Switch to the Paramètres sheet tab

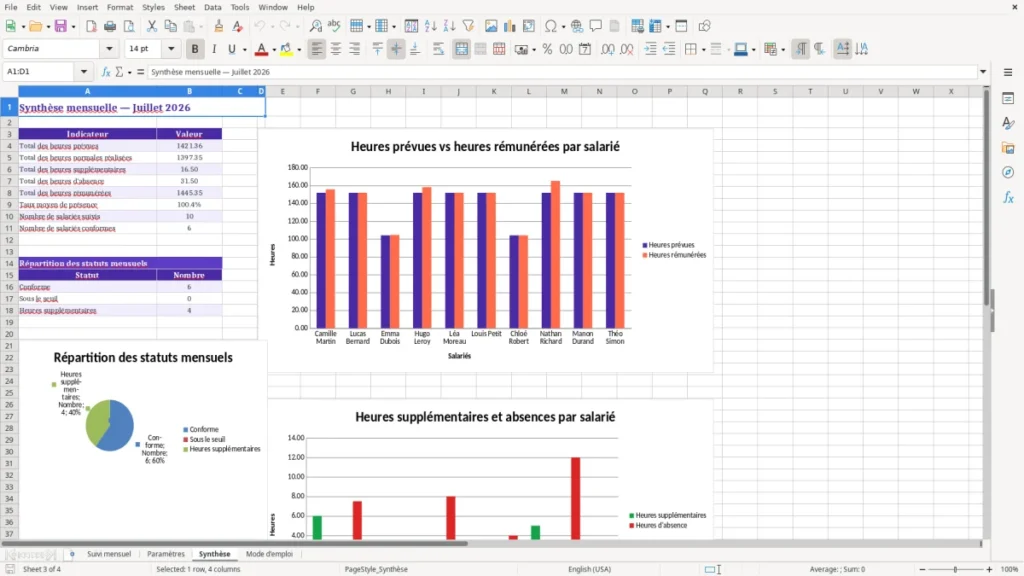coord(166,554)
